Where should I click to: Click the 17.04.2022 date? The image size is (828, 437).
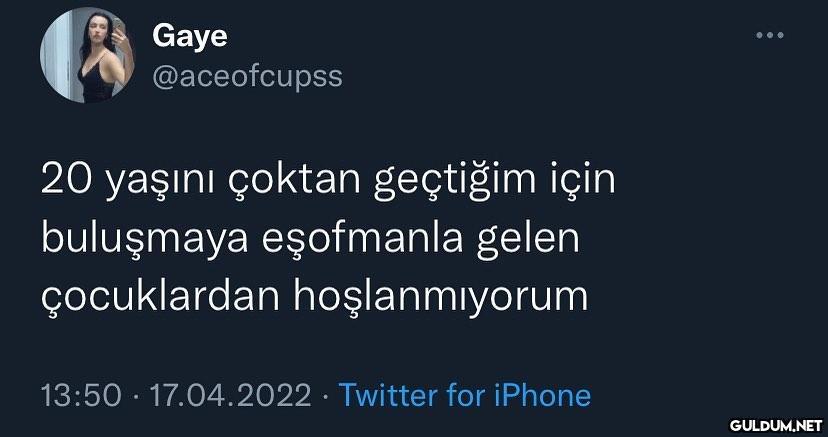coord(231,395)
